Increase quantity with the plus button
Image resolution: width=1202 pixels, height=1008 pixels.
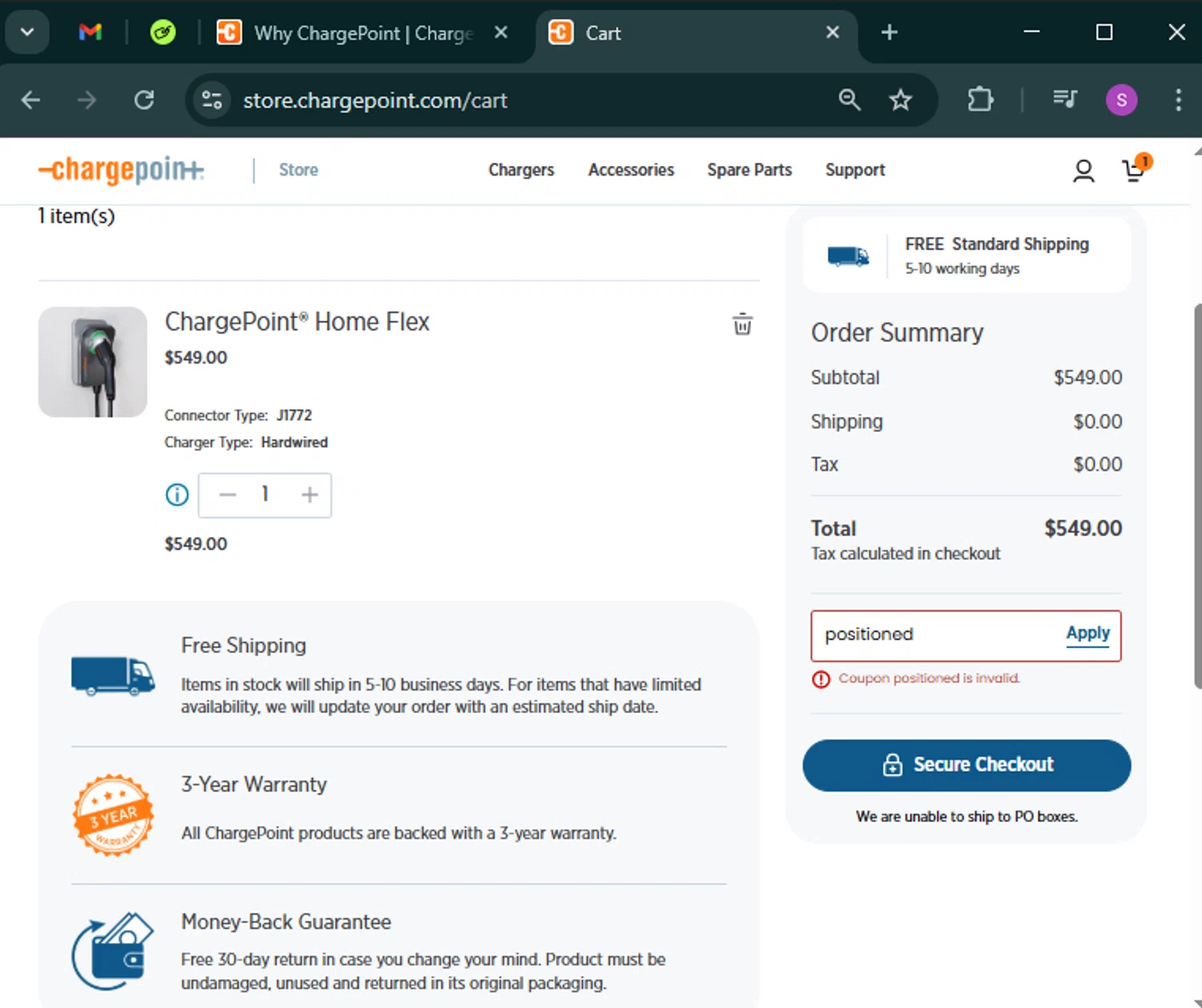309,495
